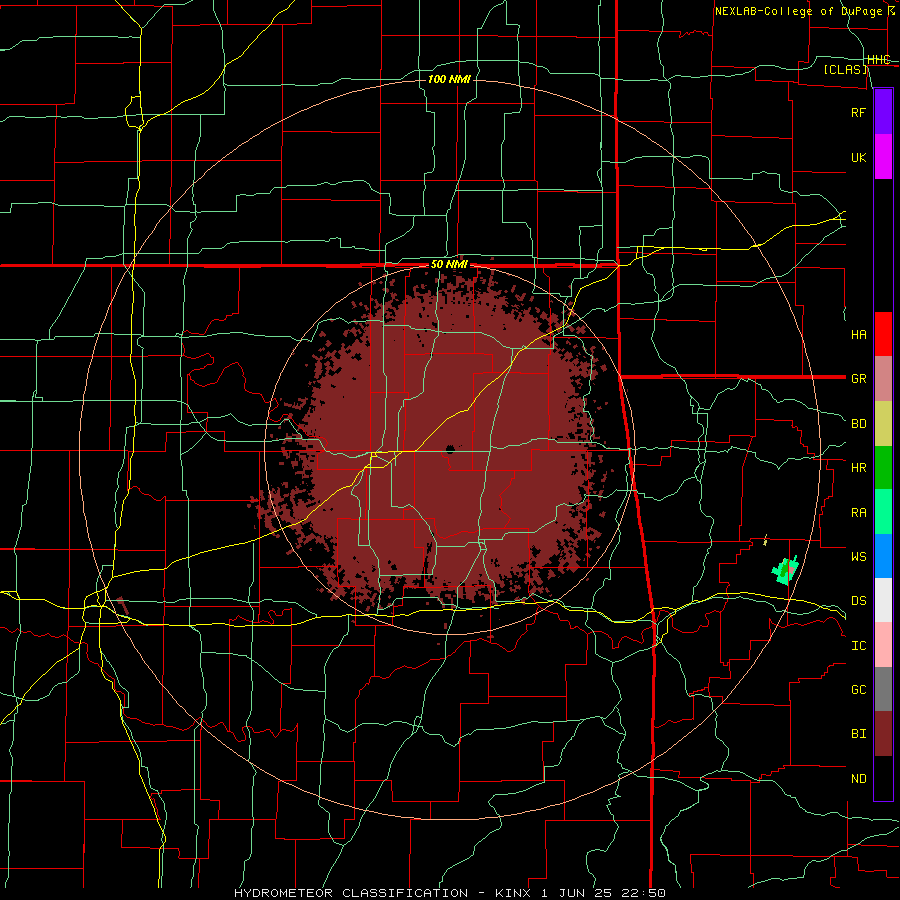900x900 pixels.
Task: Click the 'RF' legend label
Action: [x=858, y=112]
